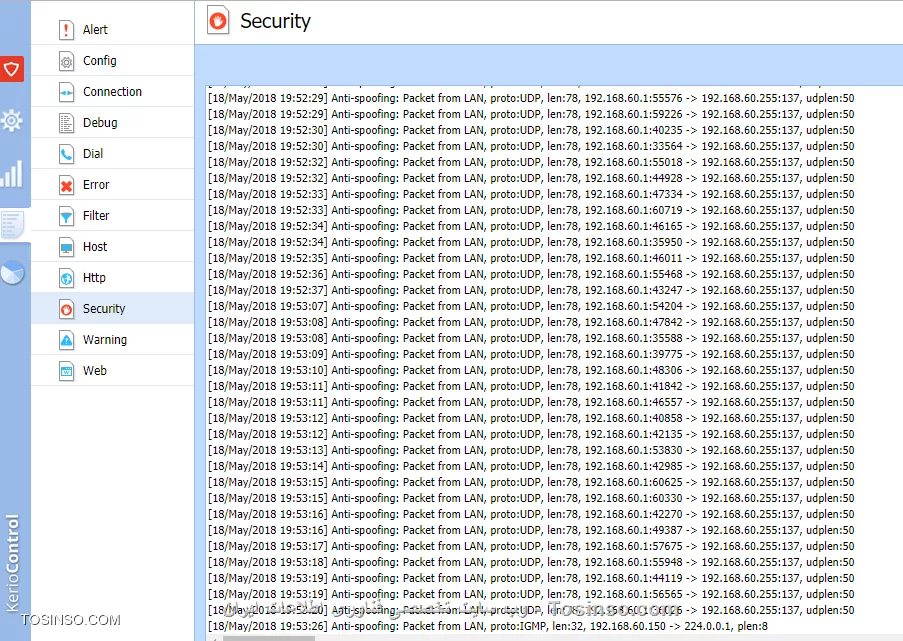Click the IGMP log line at the bottom
Viewport: 903px width, 641px height.
pyautogui.click(x=488, y=626)
